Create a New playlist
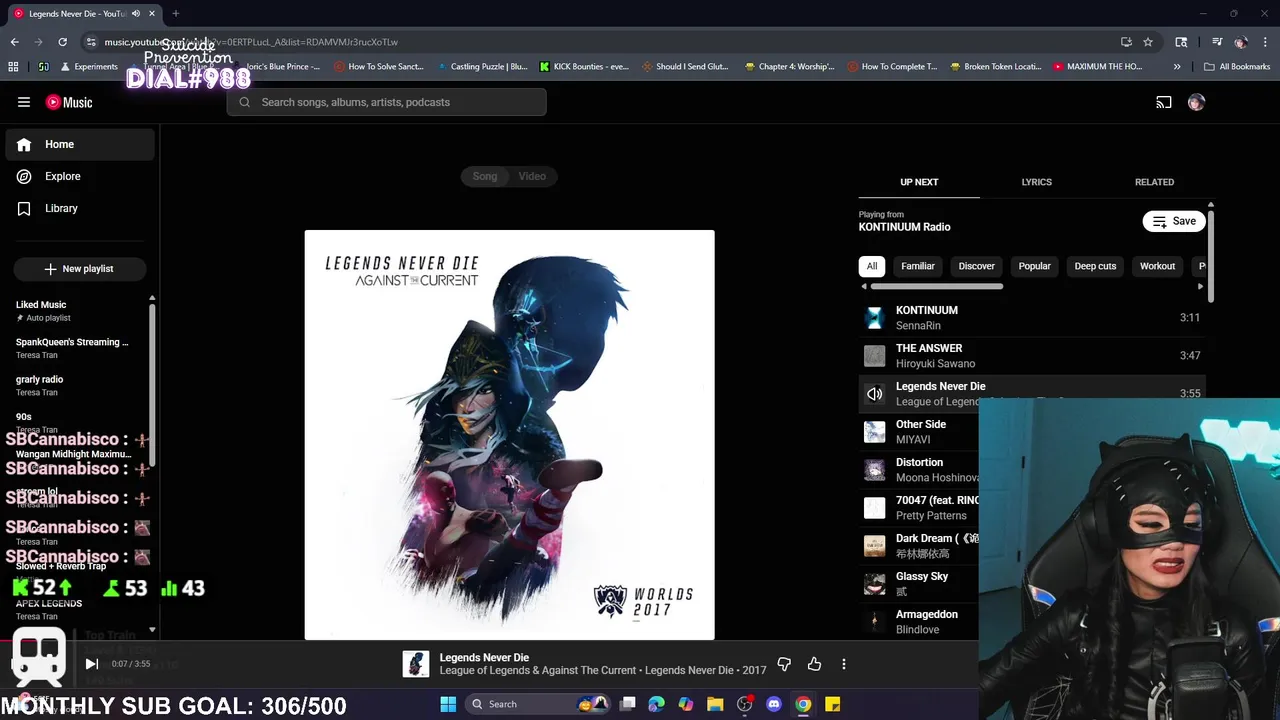 [80, 268]
